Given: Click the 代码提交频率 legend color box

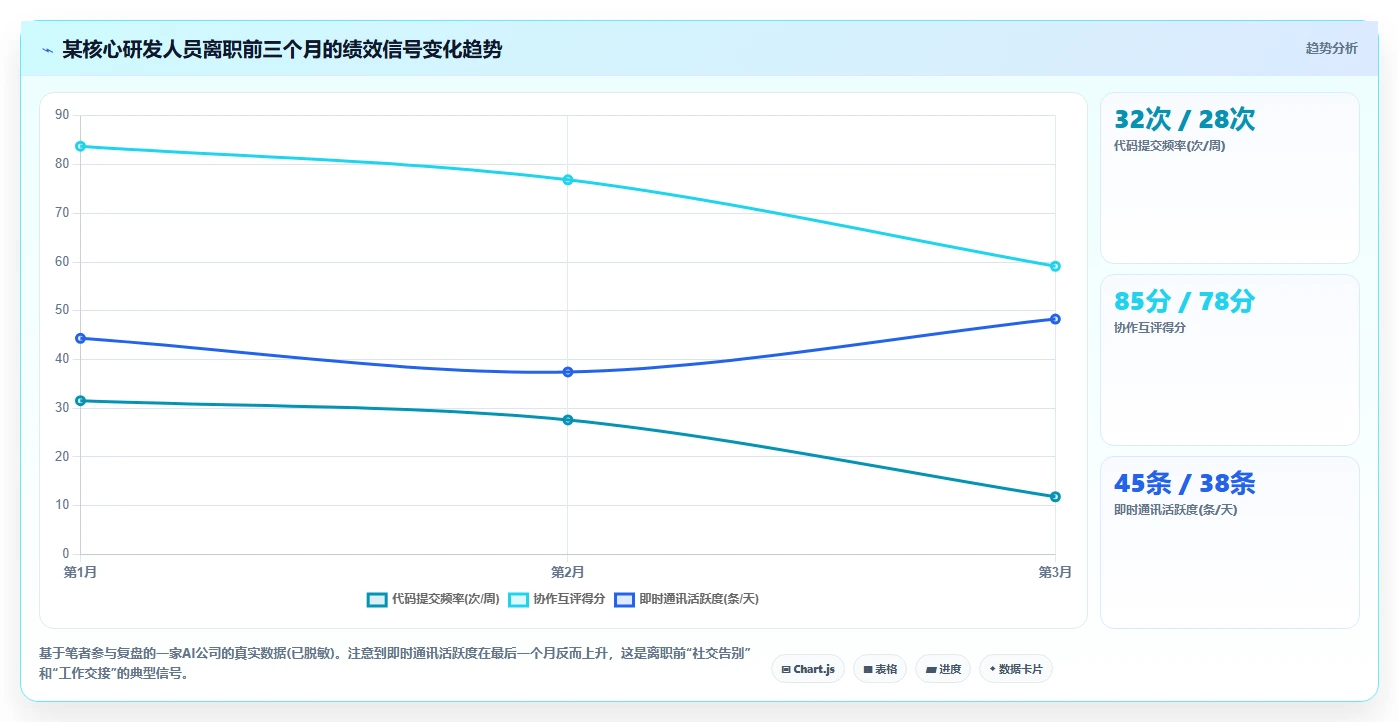Looking at the screenshot, I should coord(377,599).
